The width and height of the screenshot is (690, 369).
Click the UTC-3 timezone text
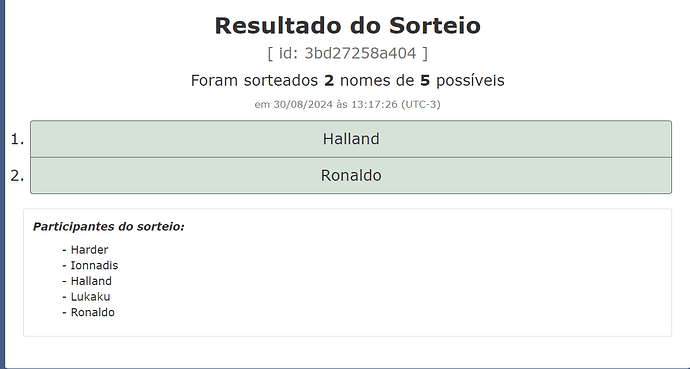421,105
